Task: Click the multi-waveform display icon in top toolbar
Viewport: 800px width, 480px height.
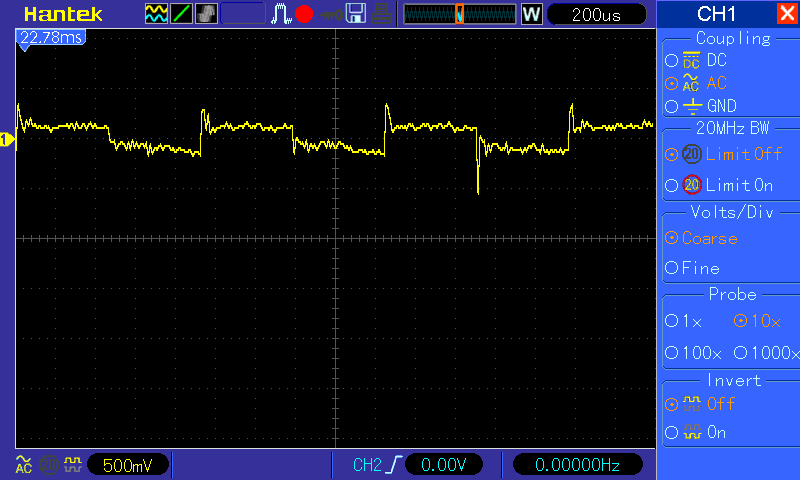Action: (x=156, y=14)
